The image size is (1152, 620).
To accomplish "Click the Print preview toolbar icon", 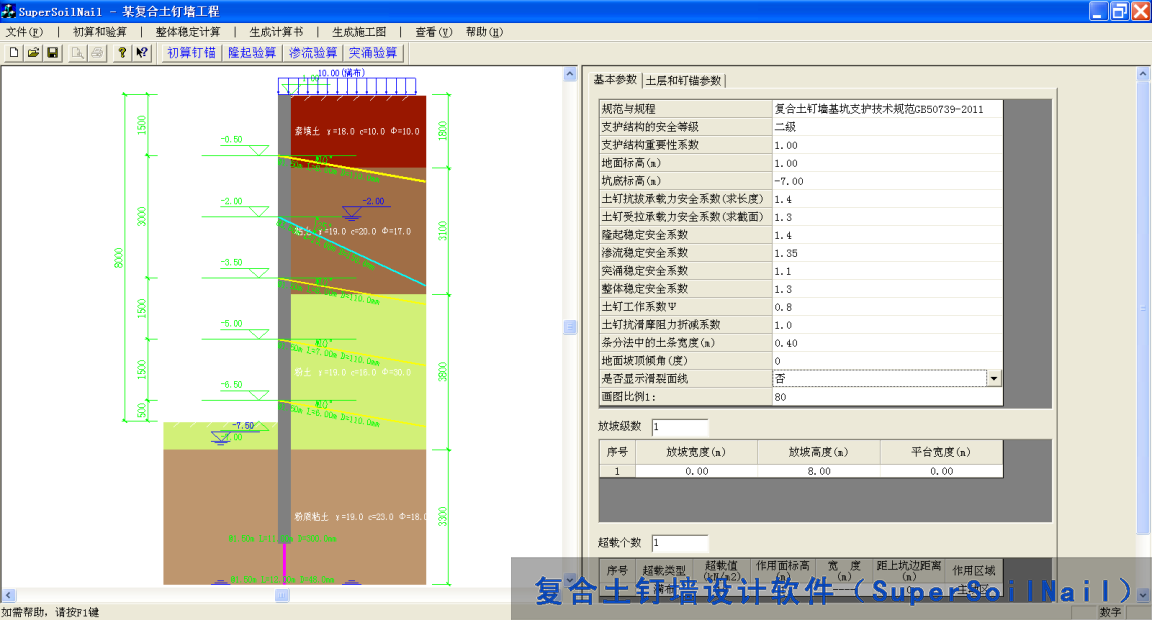I will click(x=77, y=53).
